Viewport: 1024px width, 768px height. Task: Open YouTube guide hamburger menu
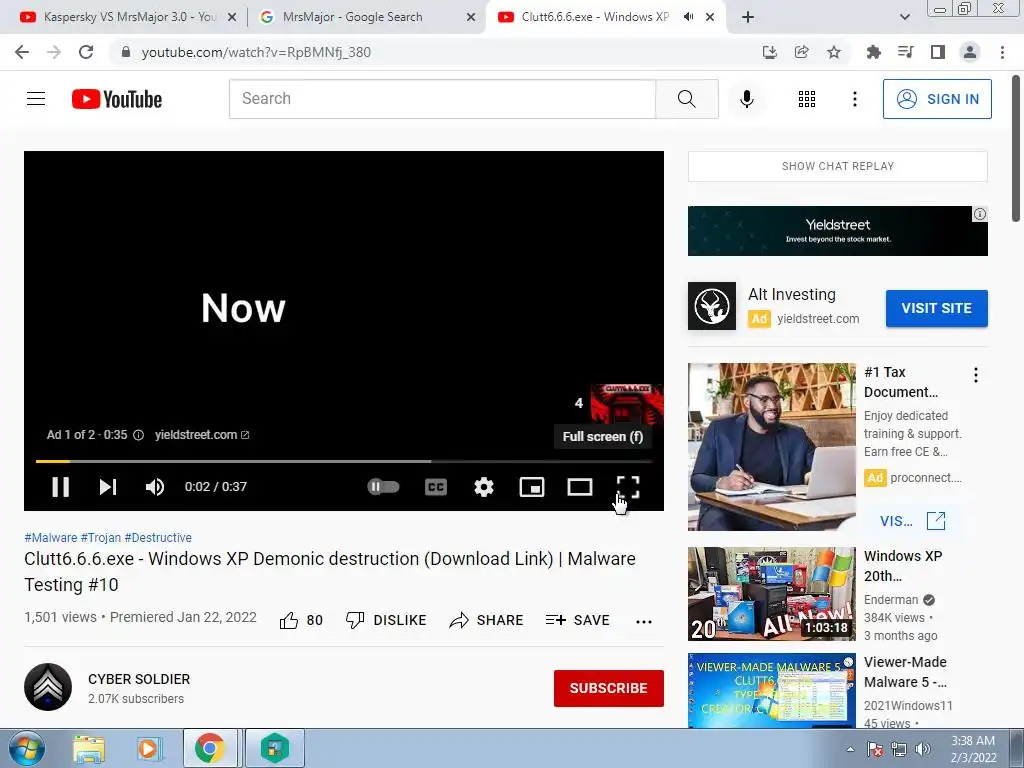point(36,99)
